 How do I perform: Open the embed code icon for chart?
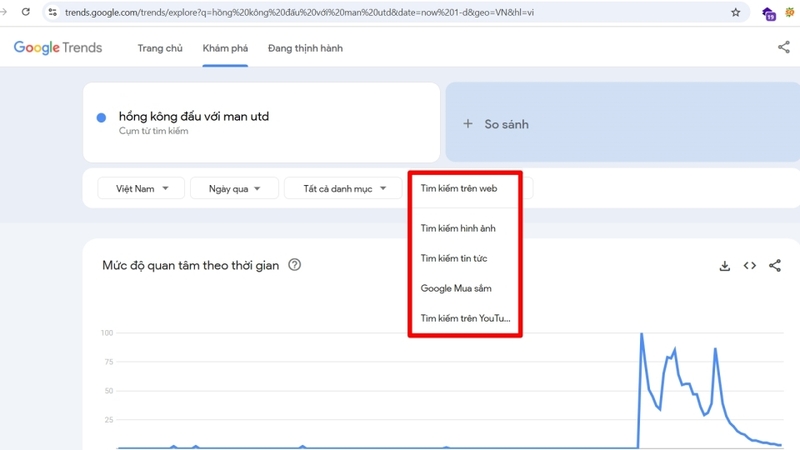749,265
